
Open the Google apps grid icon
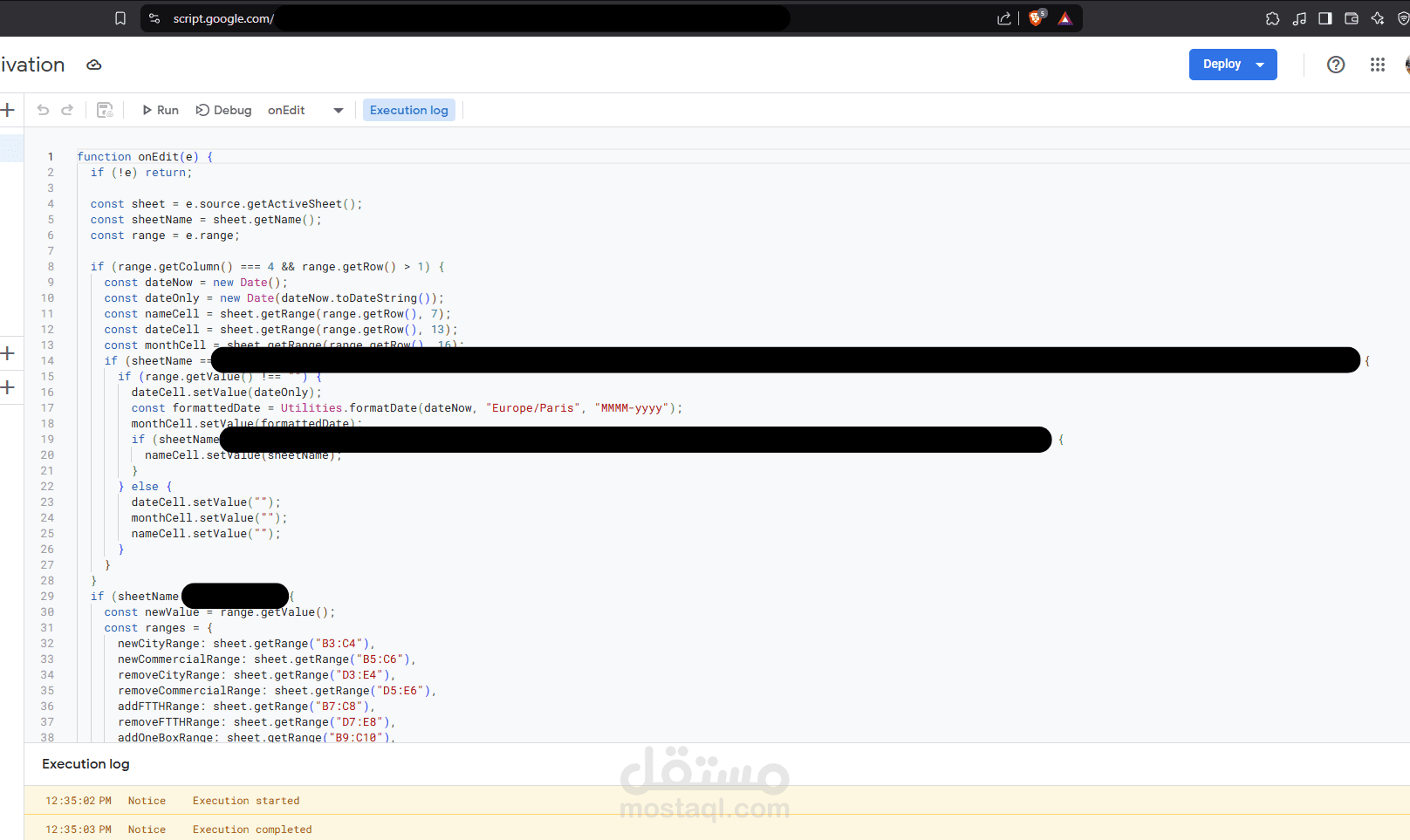pos(1378,65)
